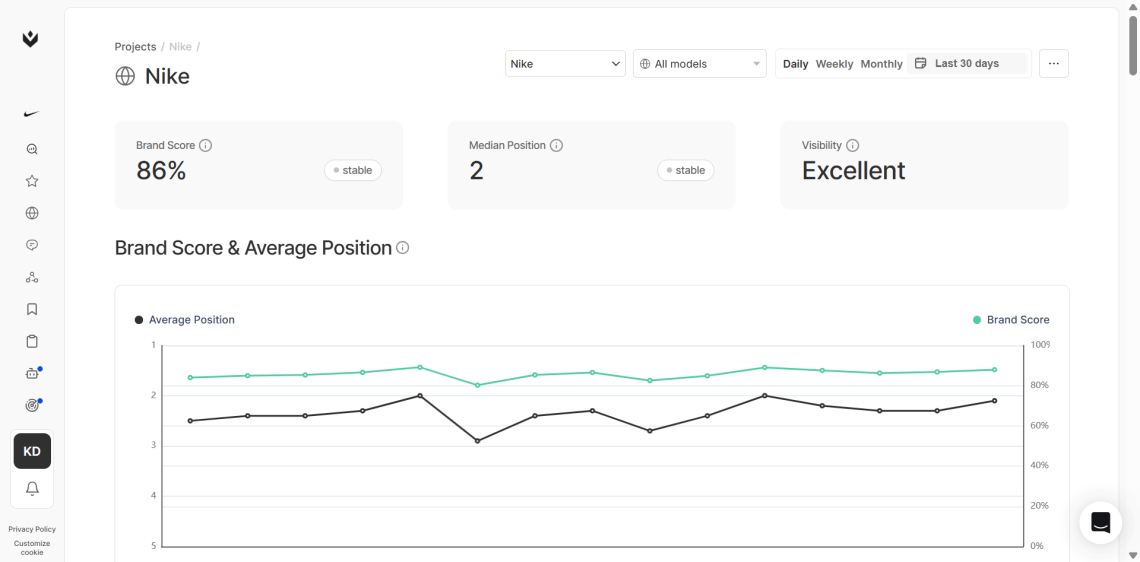Open the Nike swoosh project icon
This screenshot has height=562, width=1140.
click(31, 114)
